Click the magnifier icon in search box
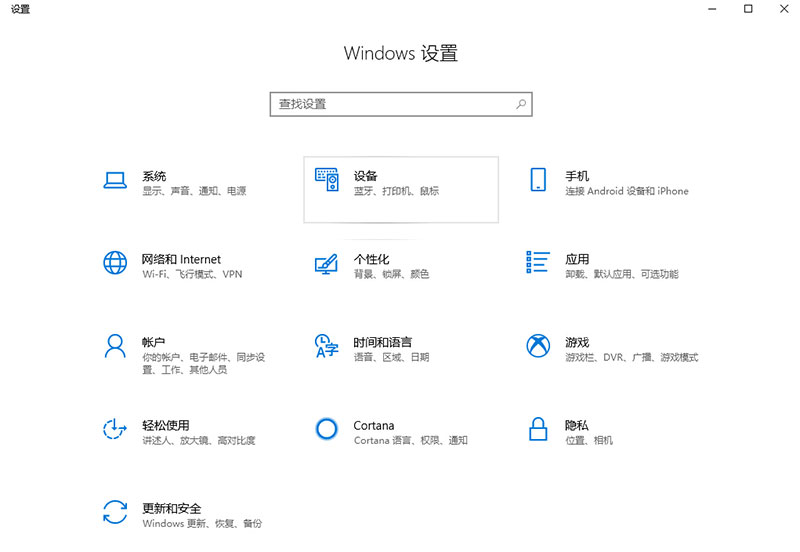The height and width of the screenshot is (552, 800). coord(521,104)
